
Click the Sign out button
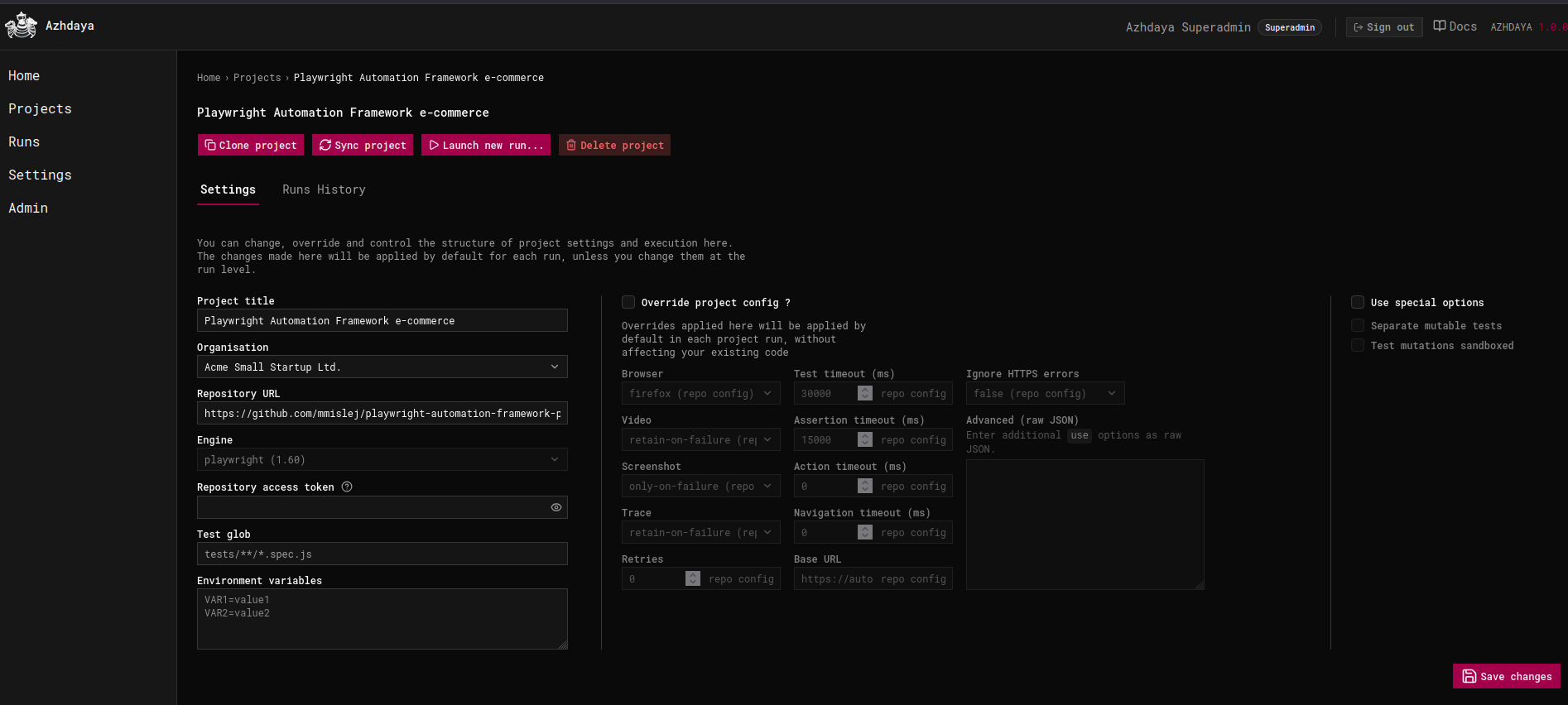(1384, 27)
